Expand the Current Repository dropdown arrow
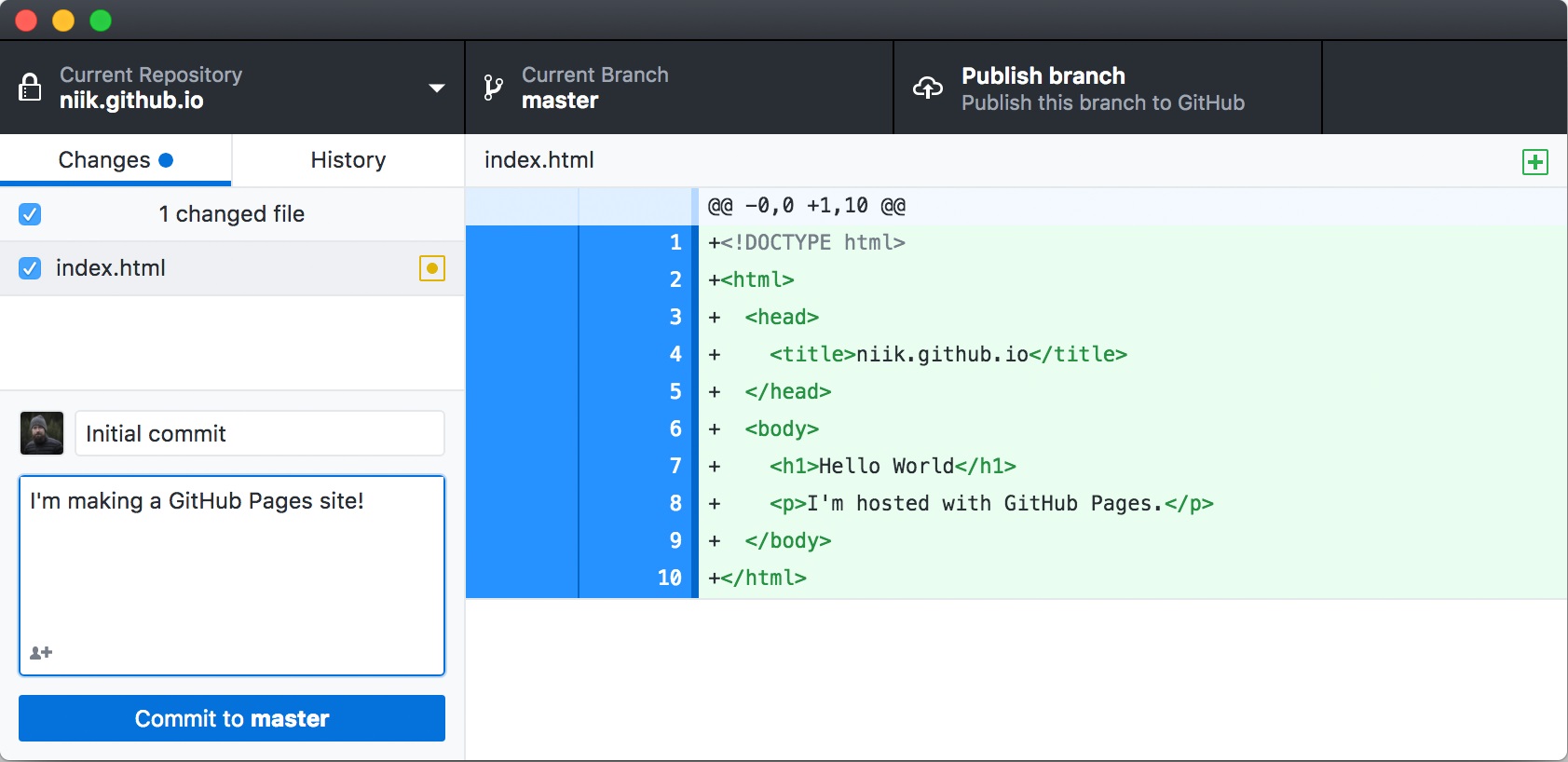This screenshot has height=762, width=1568. pos(436,88)
